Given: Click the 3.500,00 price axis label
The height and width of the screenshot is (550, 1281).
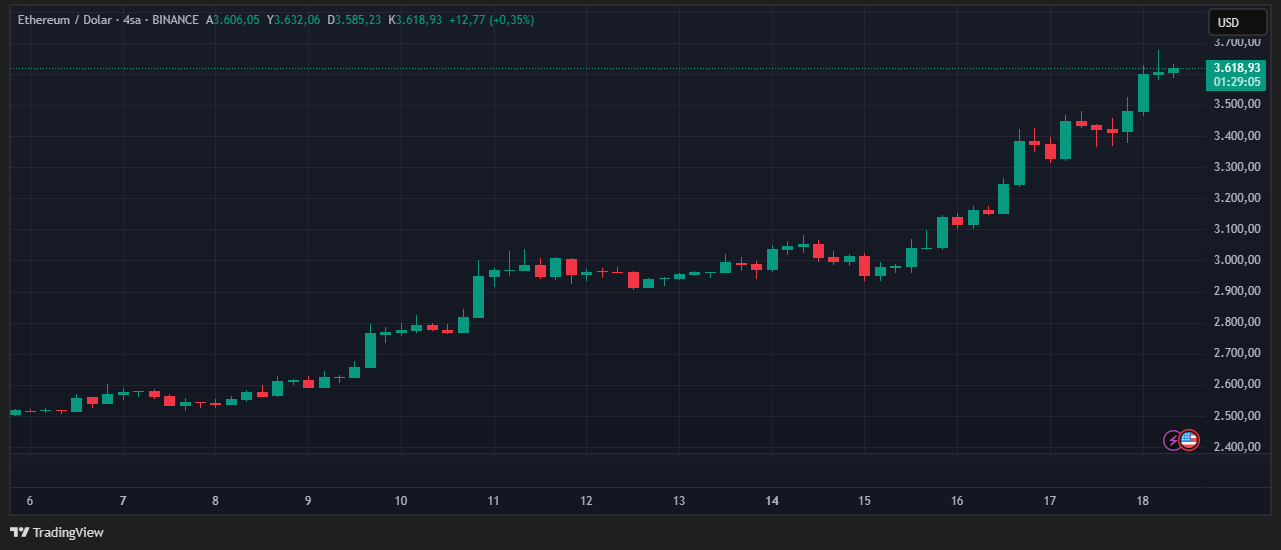Looking at the screenshot, I should pos(1236,105).
